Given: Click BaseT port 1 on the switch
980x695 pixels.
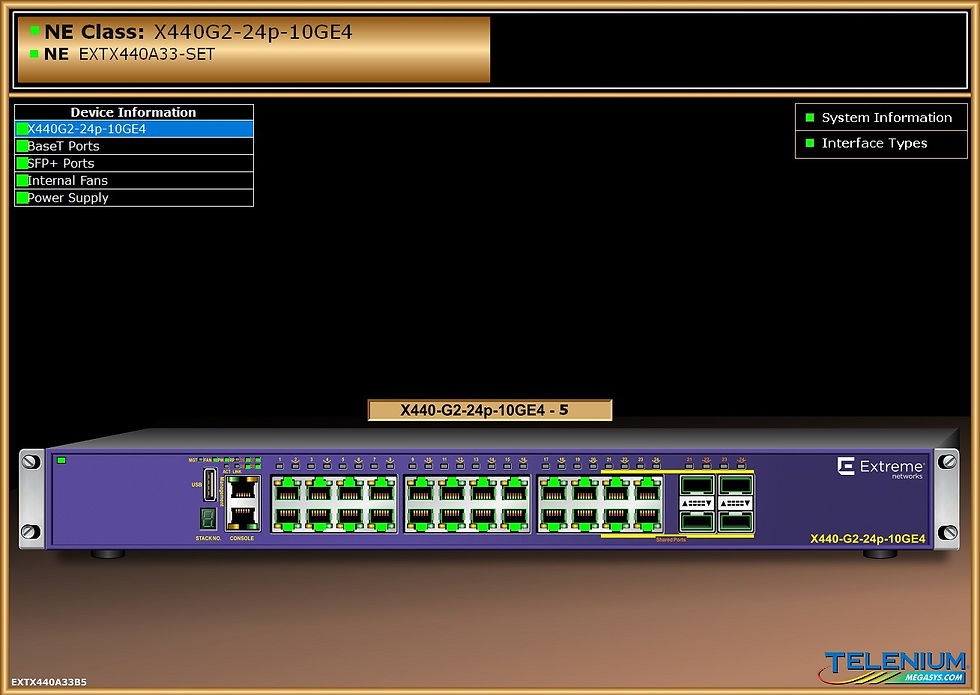Looking at the screenshot, I should tap(287, 490).
